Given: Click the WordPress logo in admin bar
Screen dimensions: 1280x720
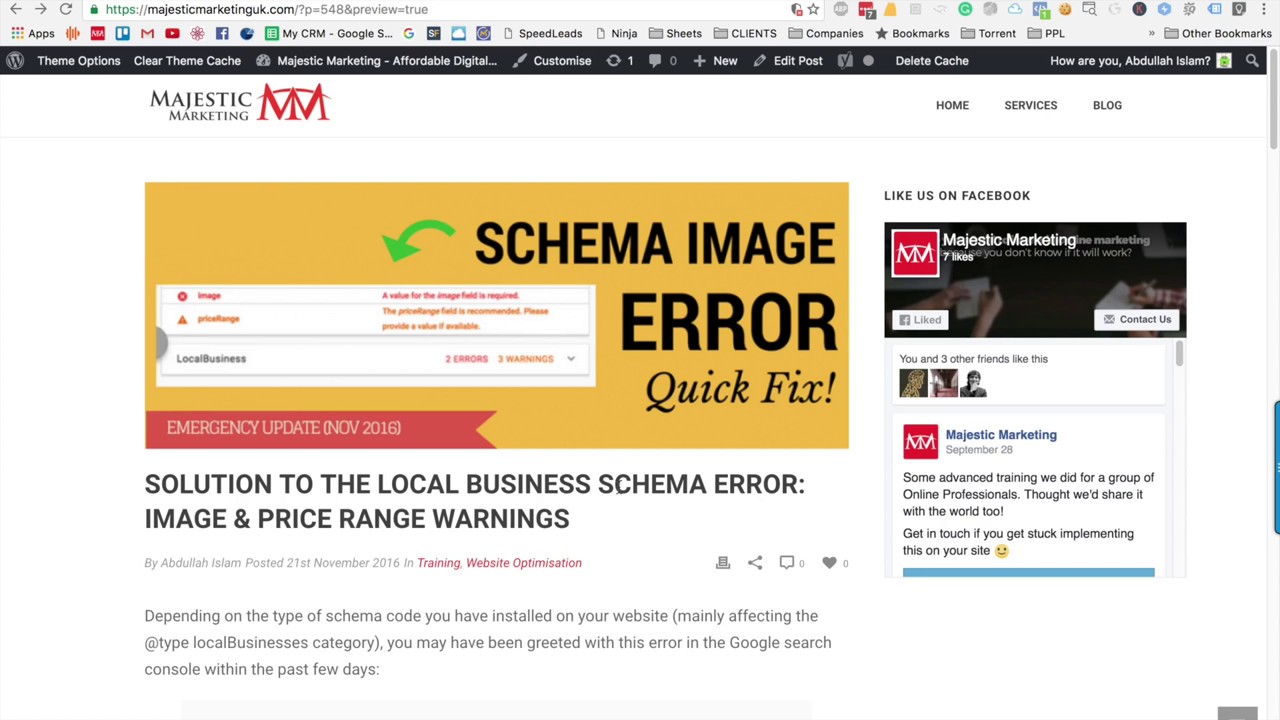Looking at the screenshot, I should (x=15, y=60).
